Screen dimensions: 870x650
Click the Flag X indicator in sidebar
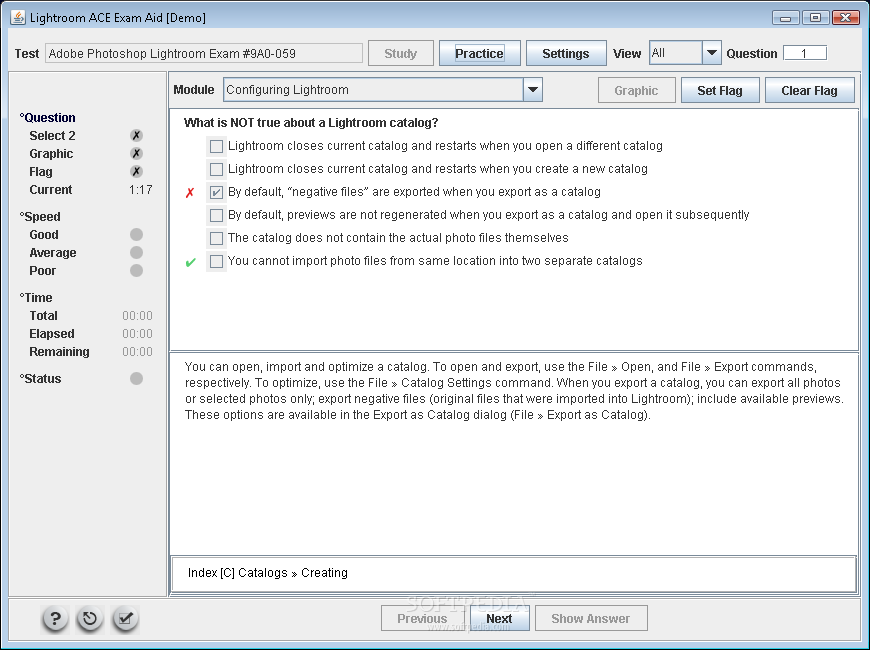coord(136,172)
